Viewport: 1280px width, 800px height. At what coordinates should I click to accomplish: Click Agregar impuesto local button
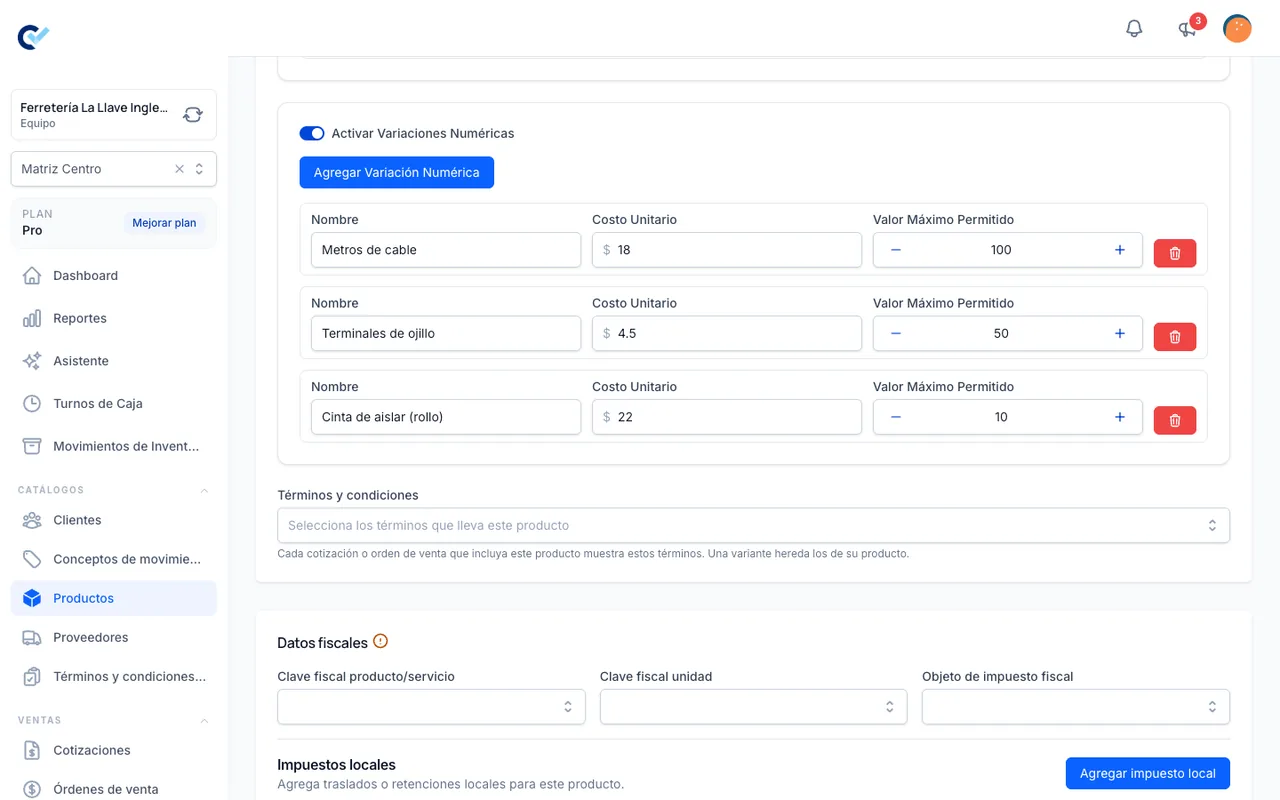click(x=1148, y=773)
